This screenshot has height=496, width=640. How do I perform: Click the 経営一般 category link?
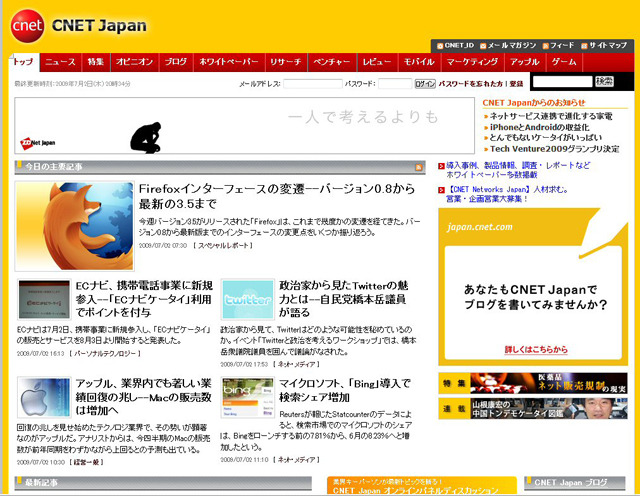point(87,462)
